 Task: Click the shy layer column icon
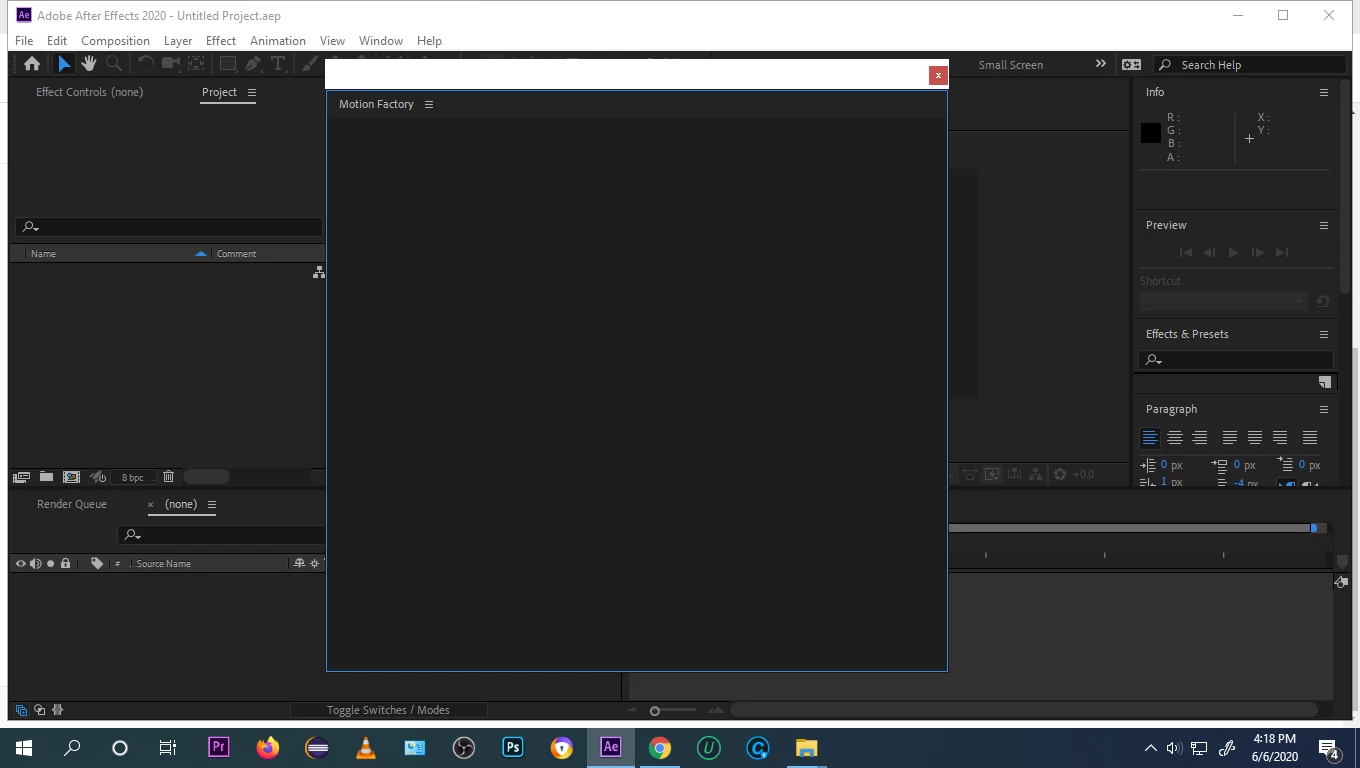pos(299,563)
